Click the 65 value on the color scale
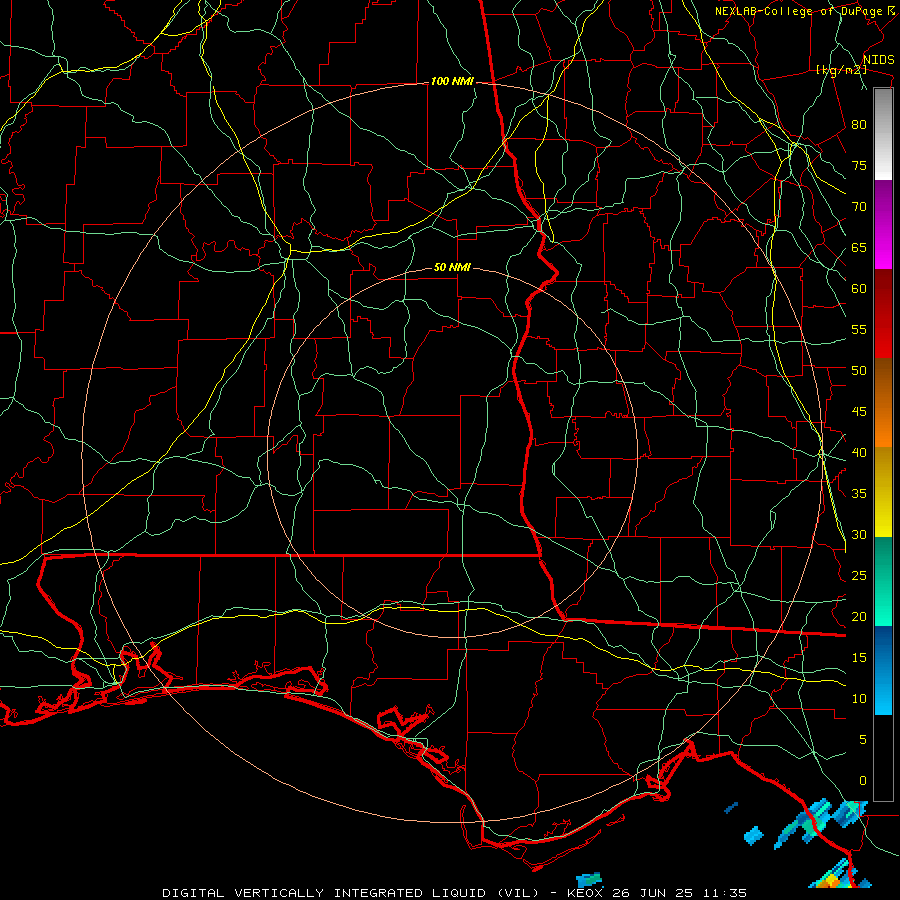This screenshot has height=900, width=900. pos(859,247)
